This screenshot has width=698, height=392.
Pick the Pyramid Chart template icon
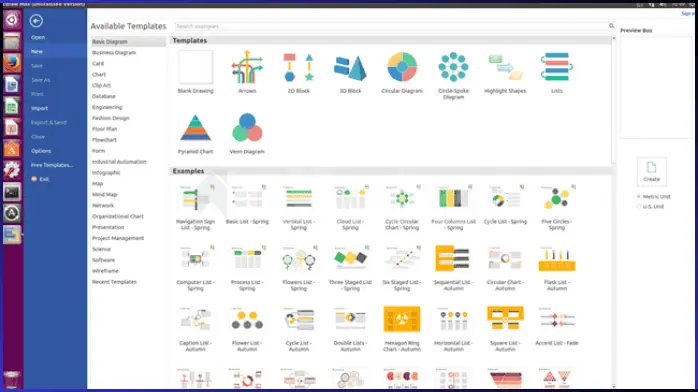[195, 128]
